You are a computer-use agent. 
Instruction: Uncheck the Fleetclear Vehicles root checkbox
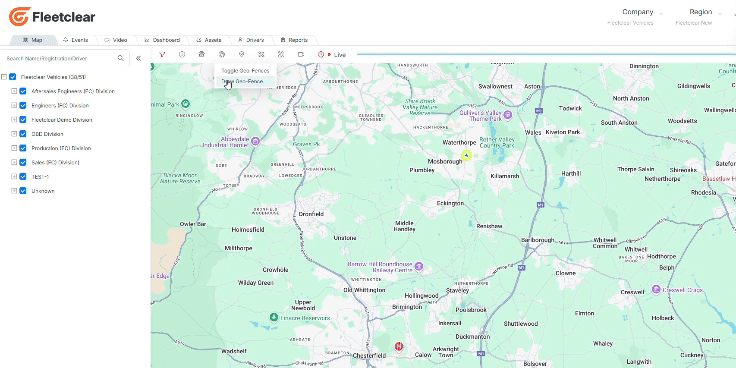pyautogui.click(x=13, y=77)
